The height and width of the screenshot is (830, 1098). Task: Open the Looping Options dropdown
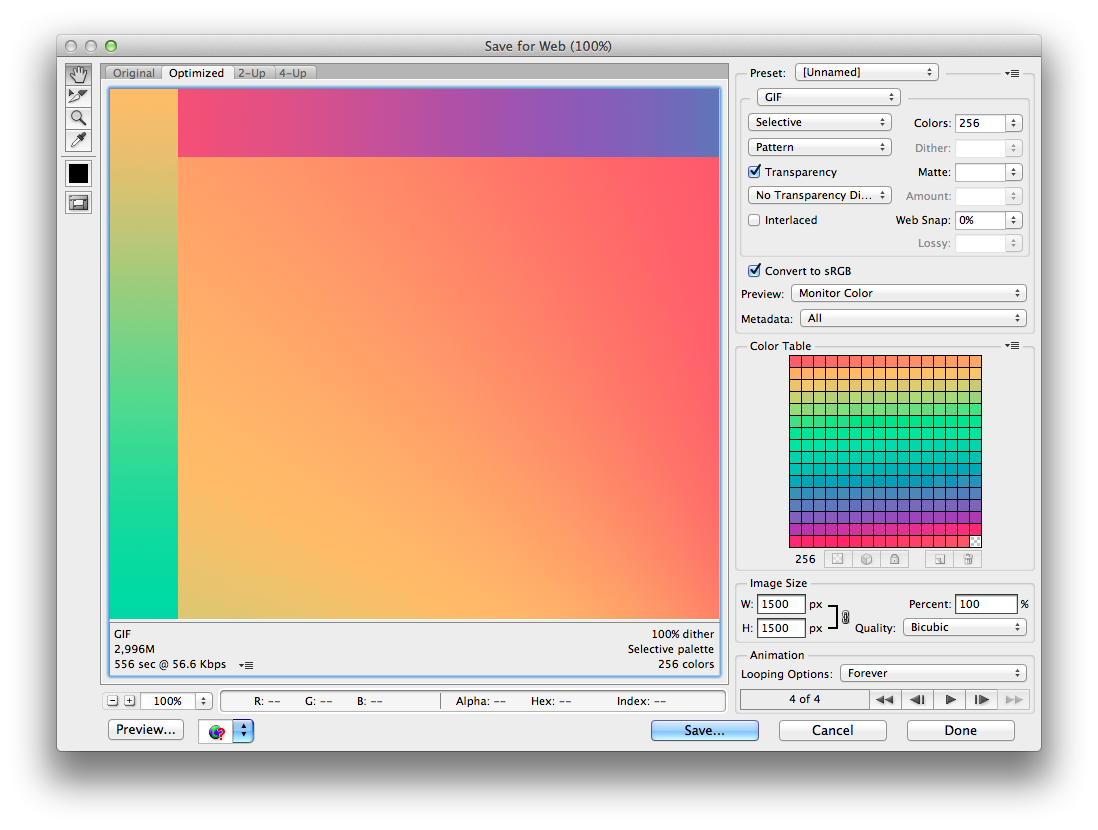933,674
